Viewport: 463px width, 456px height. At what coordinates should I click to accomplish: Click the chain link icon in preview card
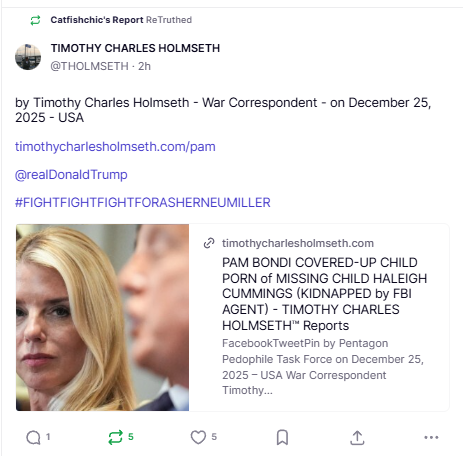pos(209,243)
